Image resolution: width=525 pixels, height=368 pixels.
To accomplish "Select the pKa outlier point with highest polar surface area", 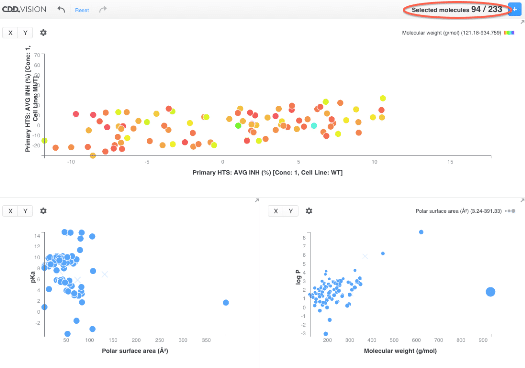I will pyautogui.click(x=226, y=302).
